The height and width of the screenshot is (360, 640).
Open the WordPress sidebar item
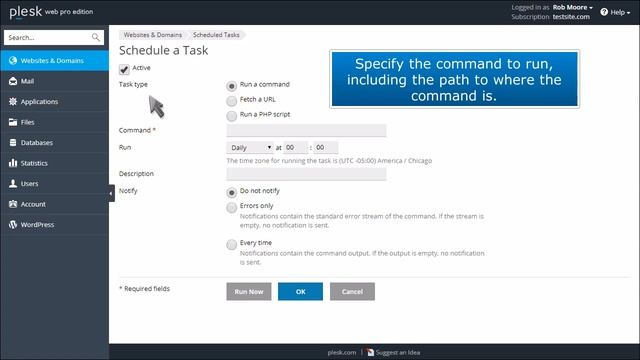point(55,224)
